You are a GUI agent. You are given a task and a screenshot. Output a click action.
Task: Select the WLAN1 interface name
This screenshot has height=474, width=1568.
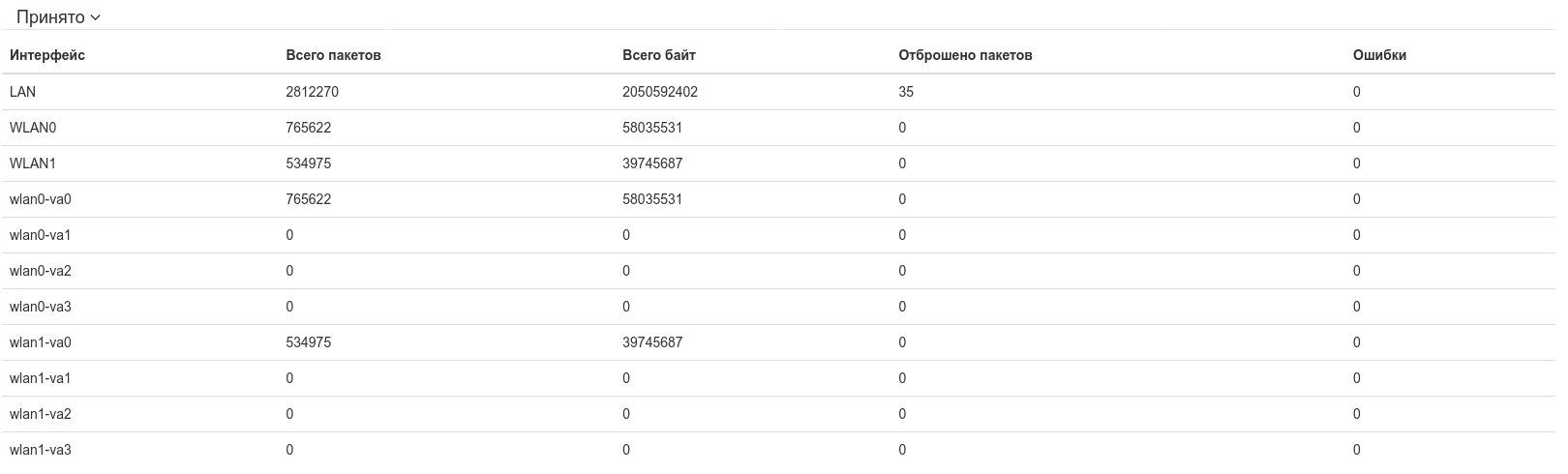(x=33, y=163)
